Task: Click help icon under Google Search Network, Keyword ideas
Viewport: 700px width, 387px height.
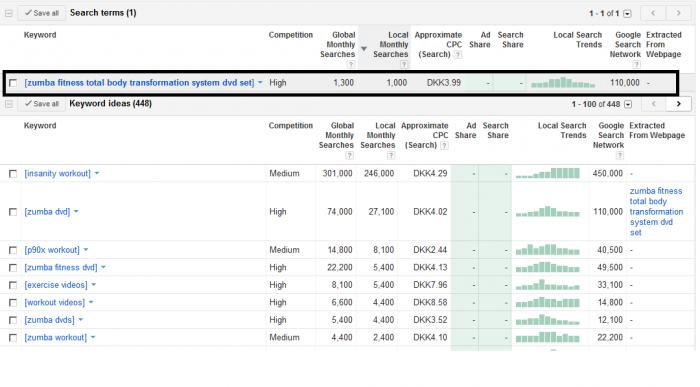Action: coord(620,155)
